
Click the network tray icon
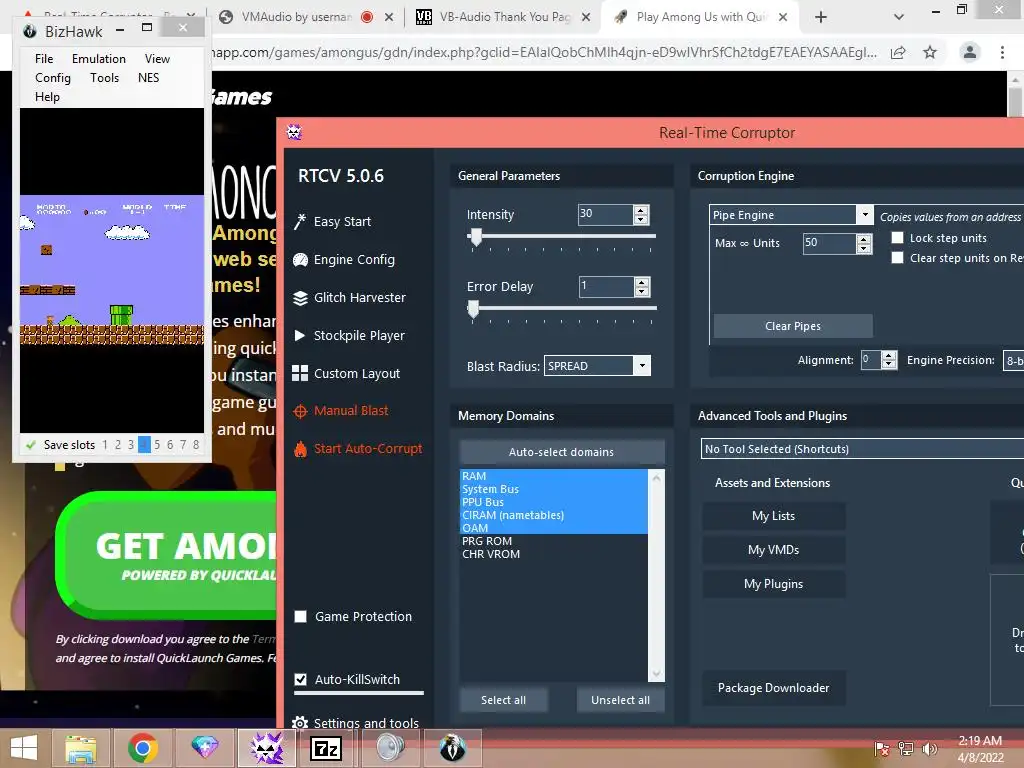(906, 749)
